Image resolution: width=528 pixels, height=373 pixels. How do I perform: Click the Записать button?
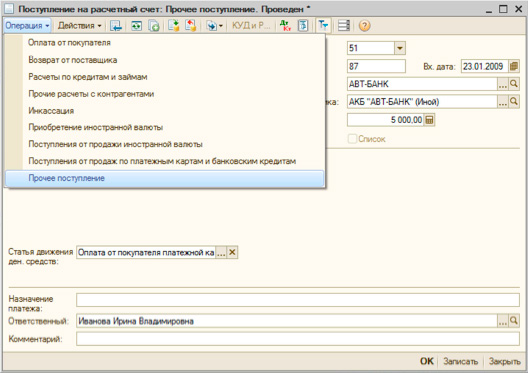point(460,361)
